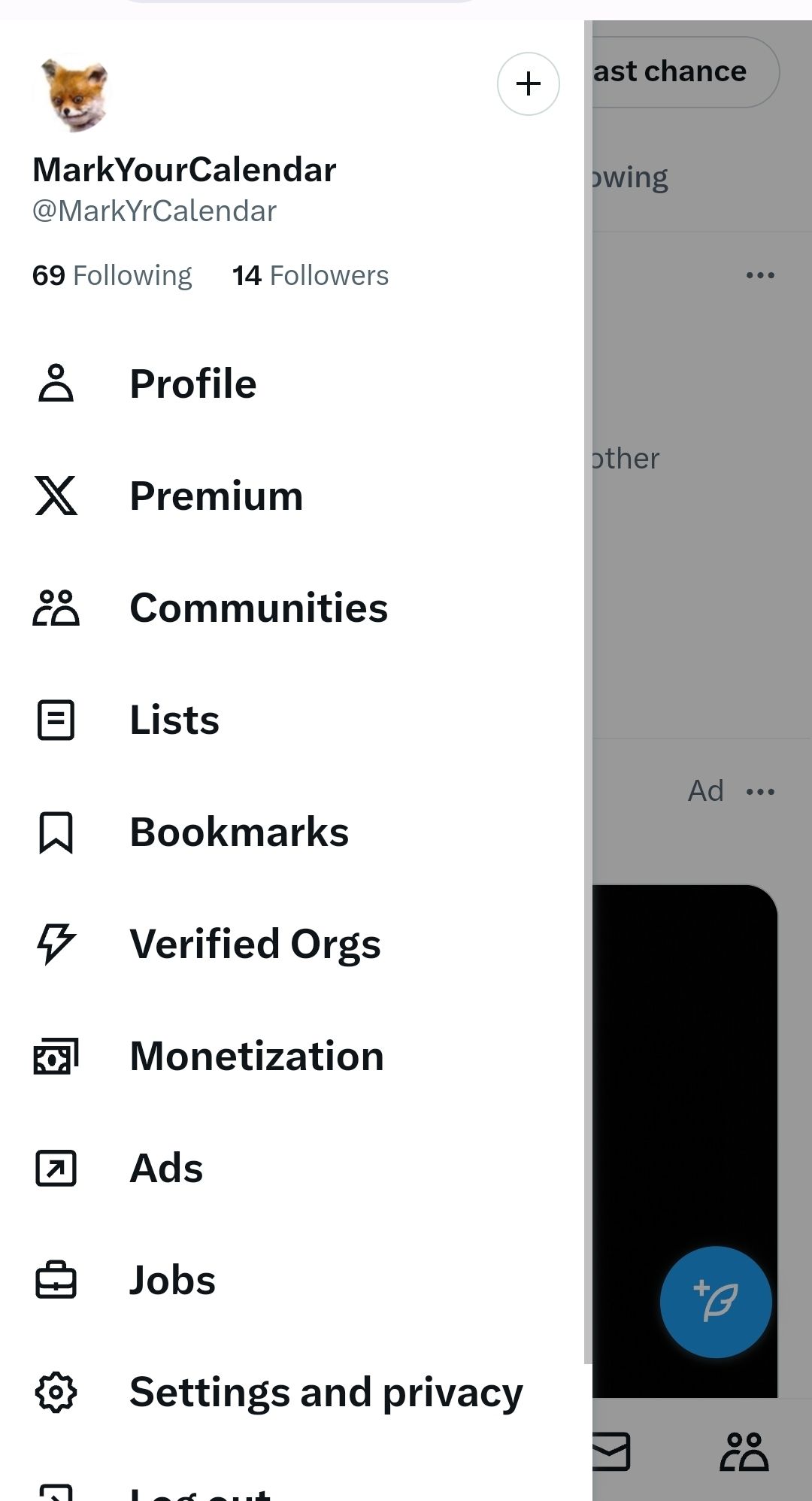The width and height of the screenshot is (812, 1501).
Task: Tap the X Premium logo icon
Action: click(56, 495)
